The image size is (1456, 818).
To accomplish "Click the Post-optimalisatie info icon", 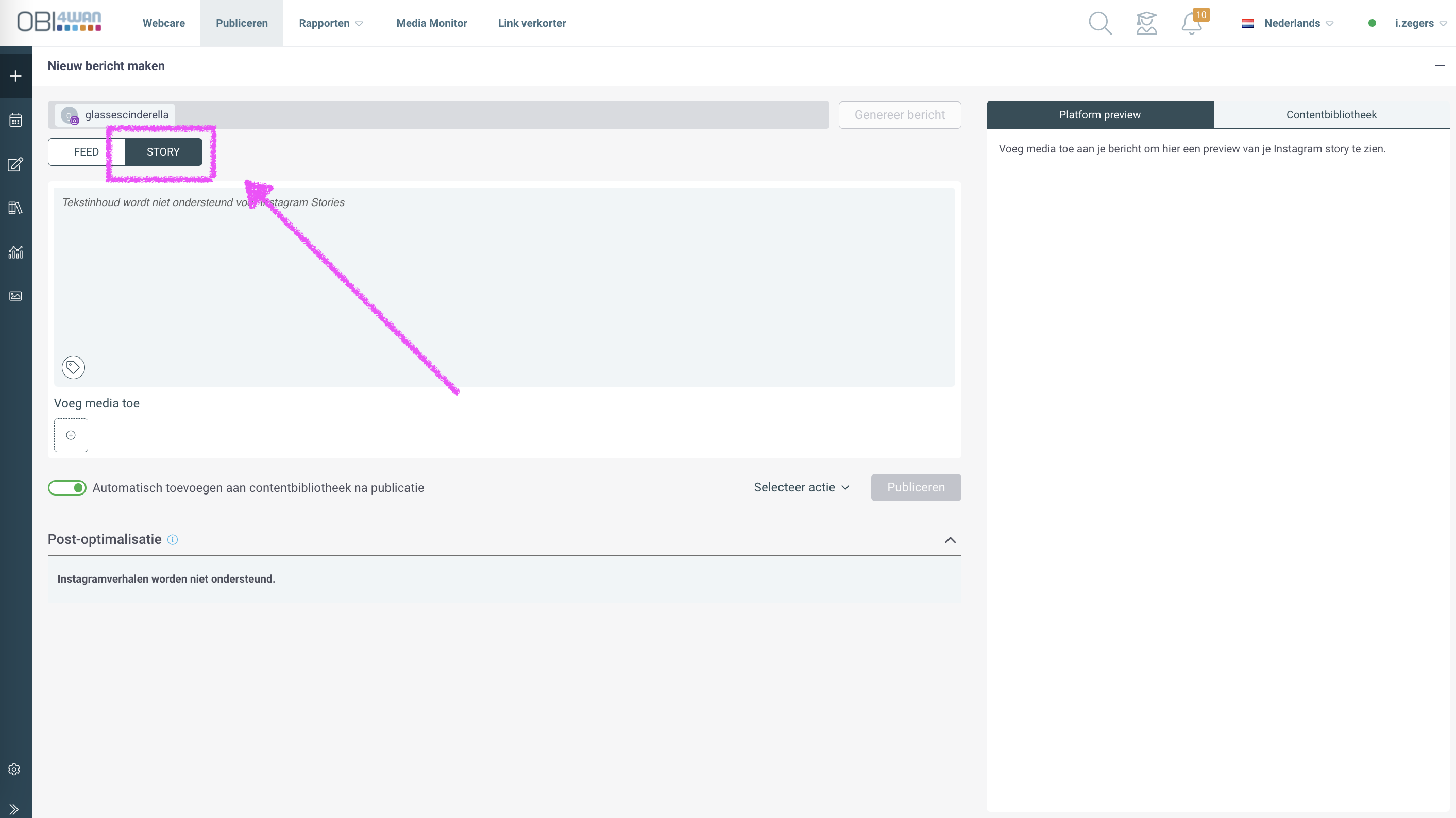I will pos(173,539).
